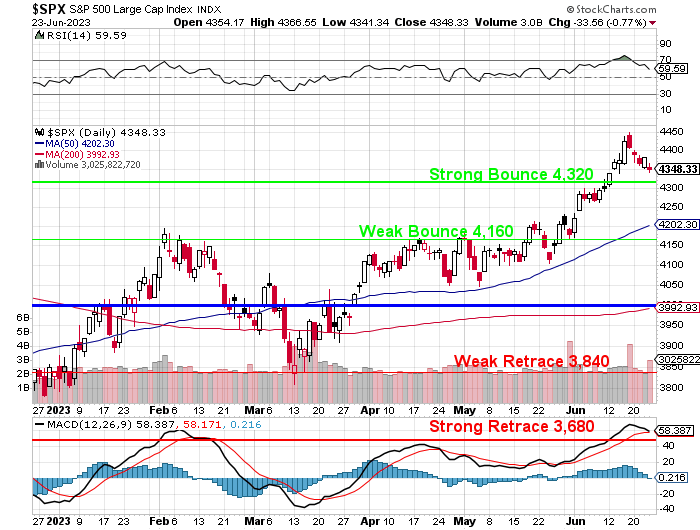Select the Weak Bounce 4,160 annotation
The image size is (700, 530).
[436, 231]
